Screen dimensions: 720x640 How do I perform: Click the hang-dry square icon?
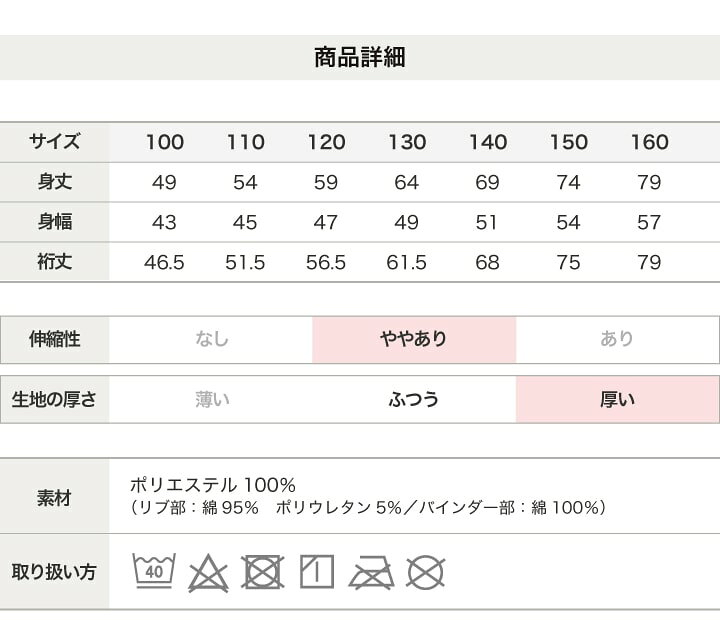tap(316, 573)
